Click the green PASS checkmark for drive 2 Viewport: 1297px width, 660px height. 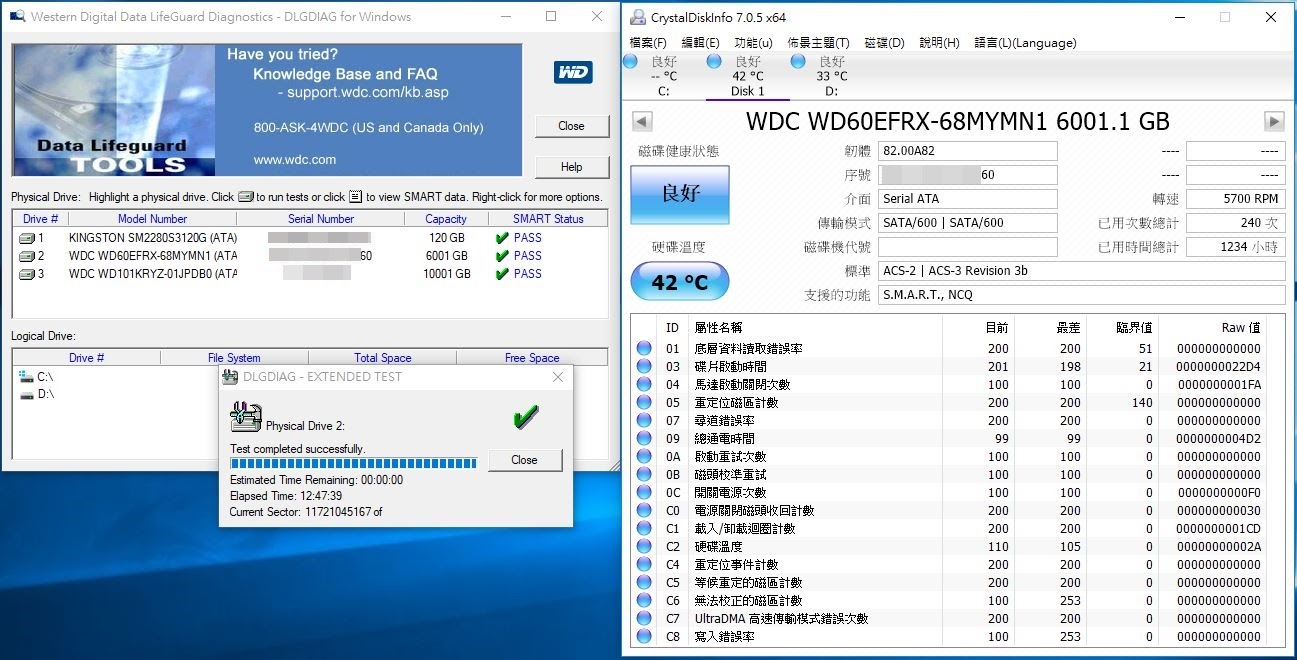[502, 256]
